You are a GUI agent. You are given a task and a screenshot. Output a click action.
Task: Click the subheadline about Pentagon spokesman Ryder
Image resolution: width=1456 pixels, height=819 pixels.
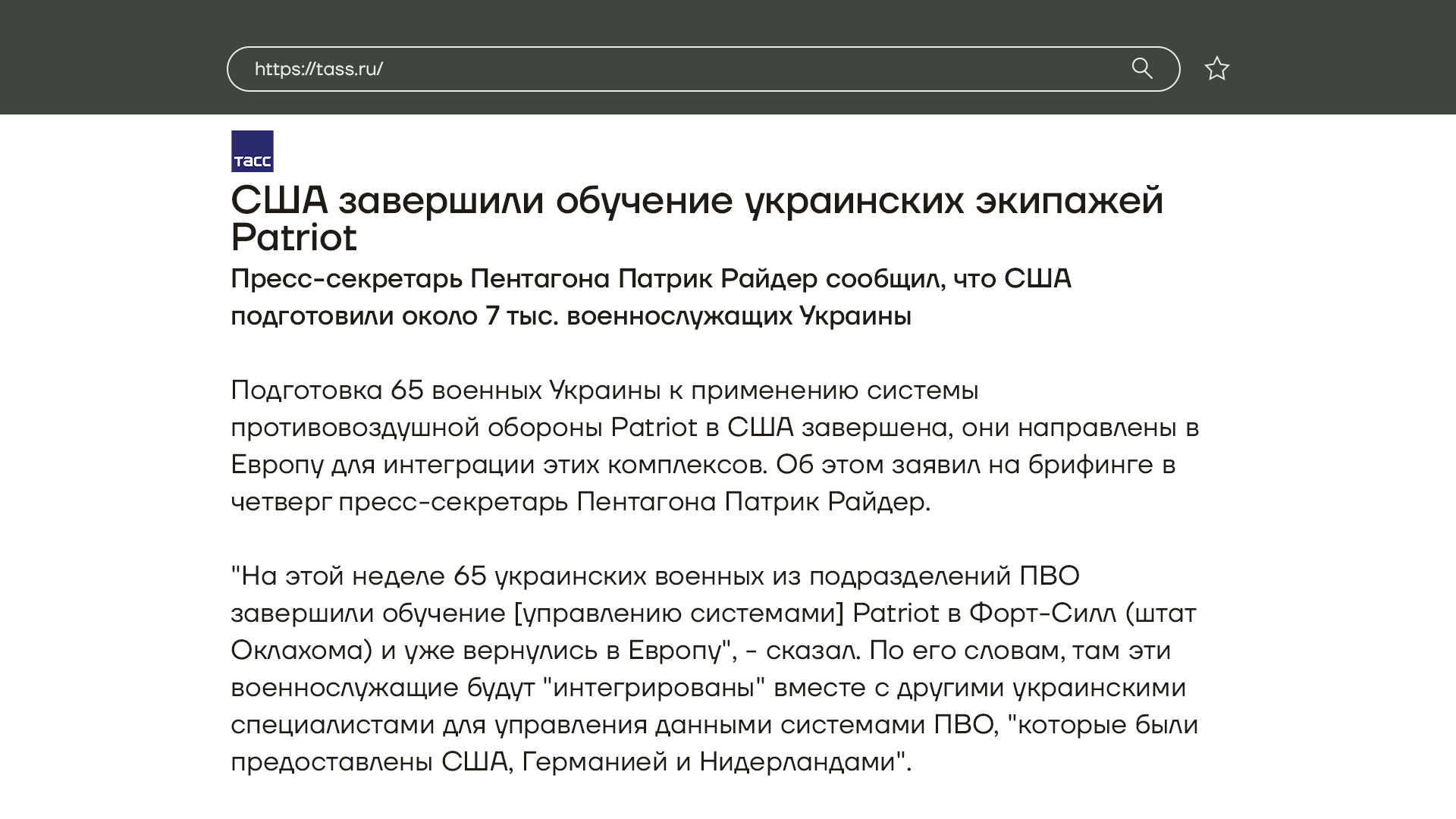point(650,279)
